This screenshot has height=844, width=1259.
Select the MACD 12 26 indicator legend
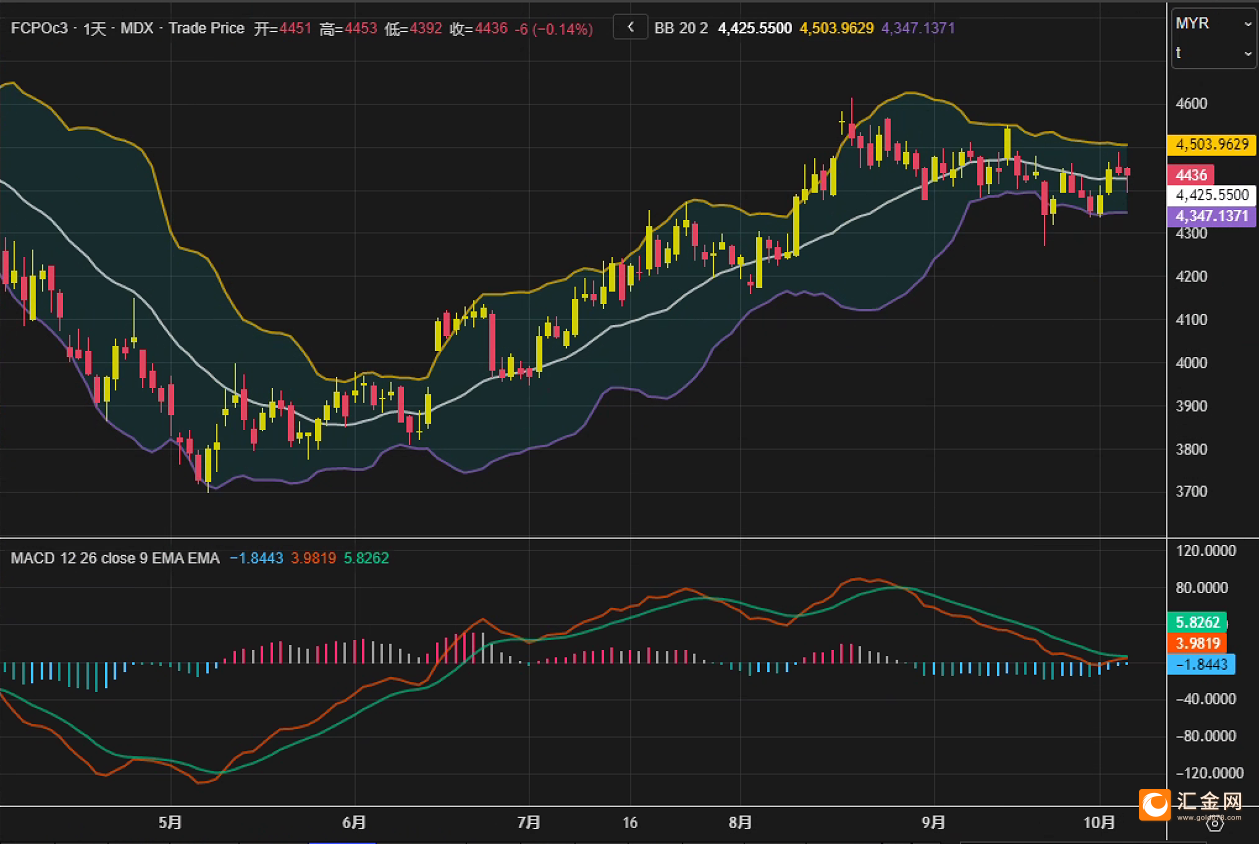[114, 558]
